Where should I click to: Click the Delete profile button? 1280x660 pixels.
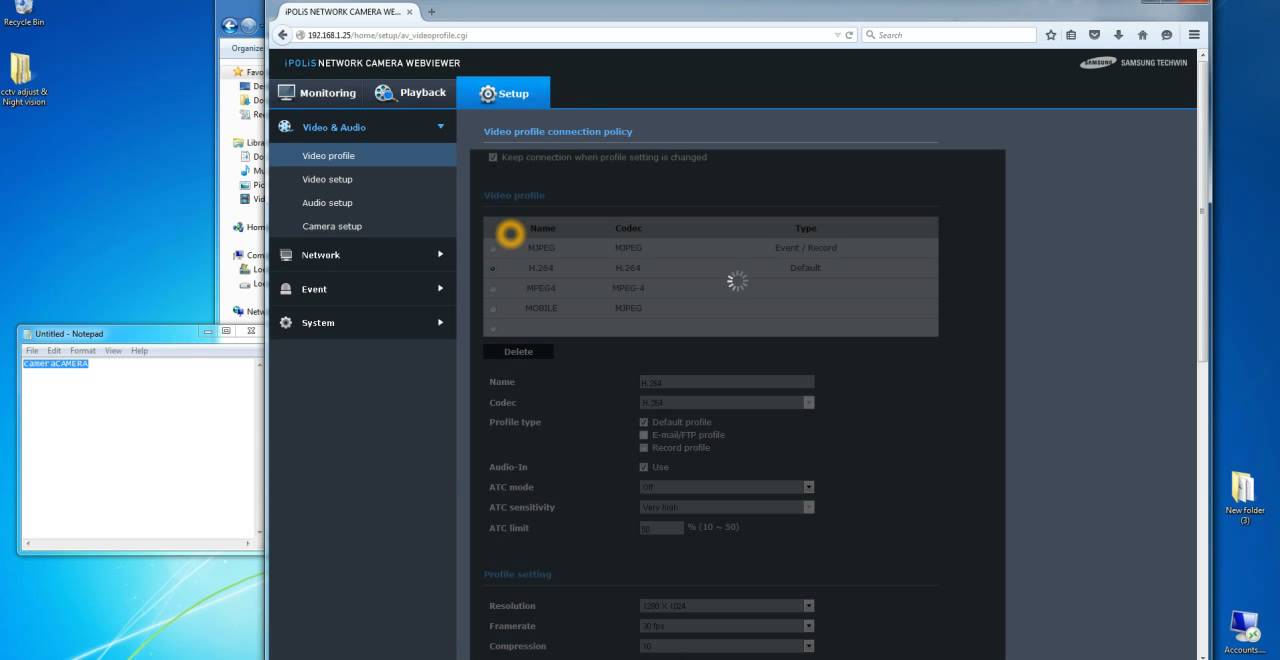click(518, 352)
